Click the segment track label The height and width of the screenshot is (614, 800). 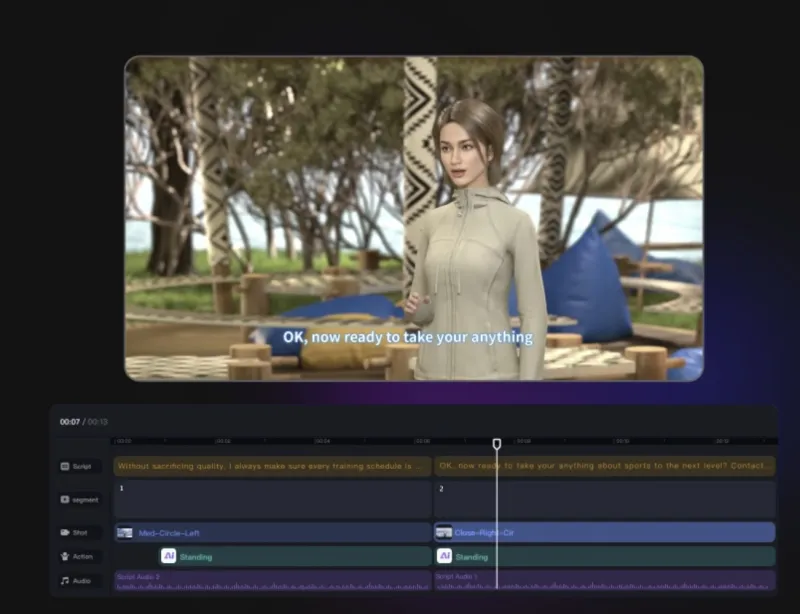85,500
